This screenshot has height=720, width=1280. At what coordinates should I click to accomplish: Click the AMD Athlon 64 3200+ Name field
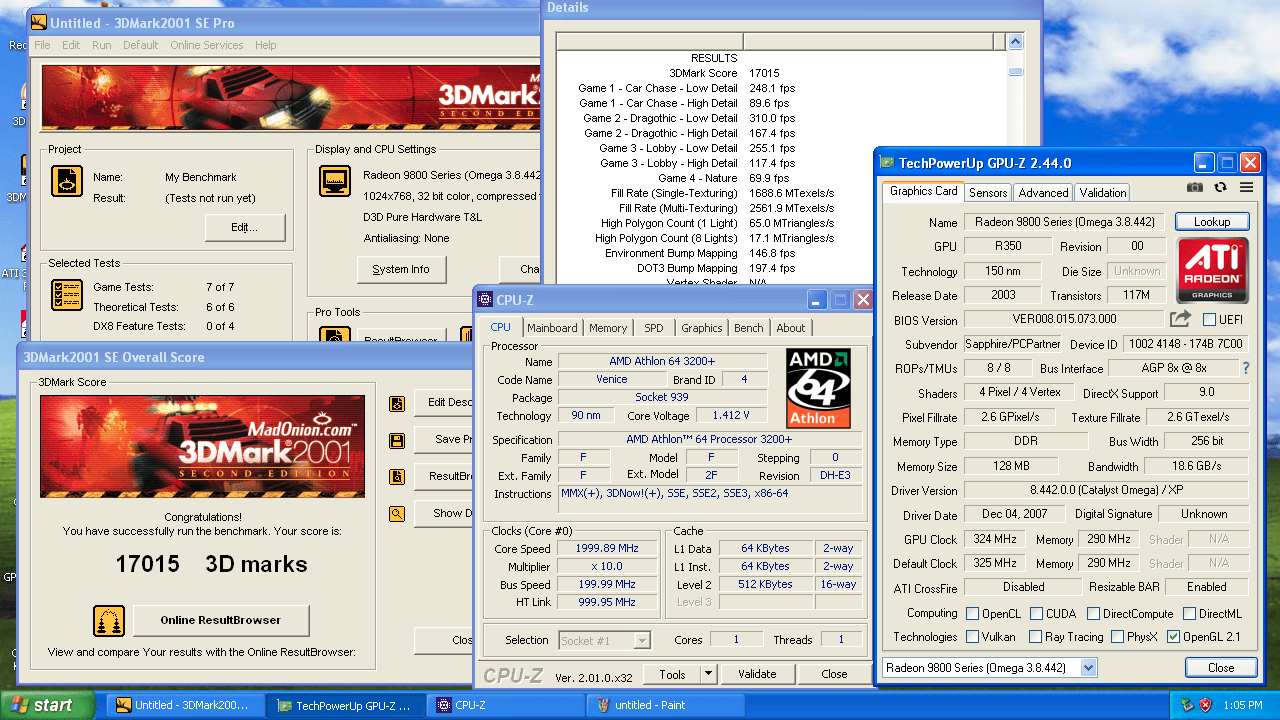point(662,361)
